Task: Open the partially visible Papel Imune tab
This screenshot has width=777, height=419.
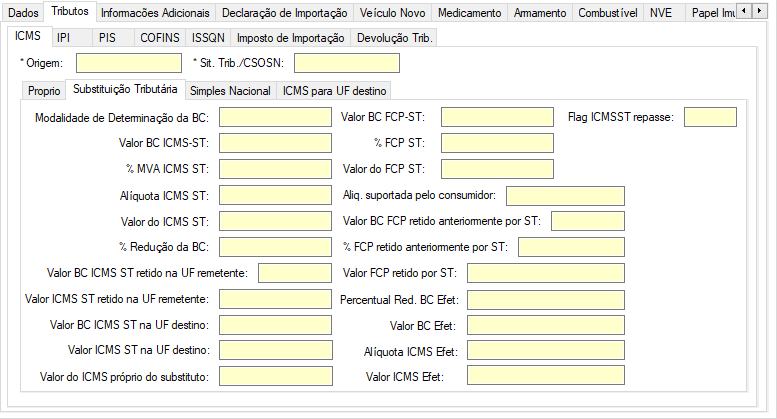Action: click(712, 13)
